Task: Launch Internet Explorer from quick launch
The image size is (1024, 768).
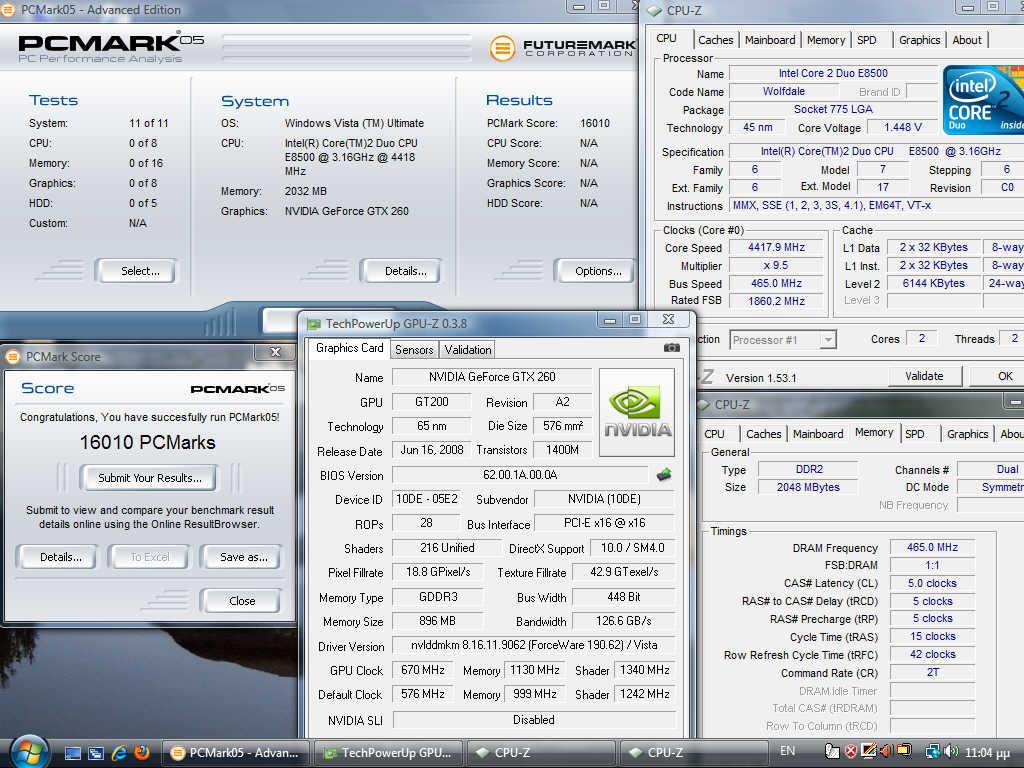Action: pyautogui.click(x=119, y=753)
